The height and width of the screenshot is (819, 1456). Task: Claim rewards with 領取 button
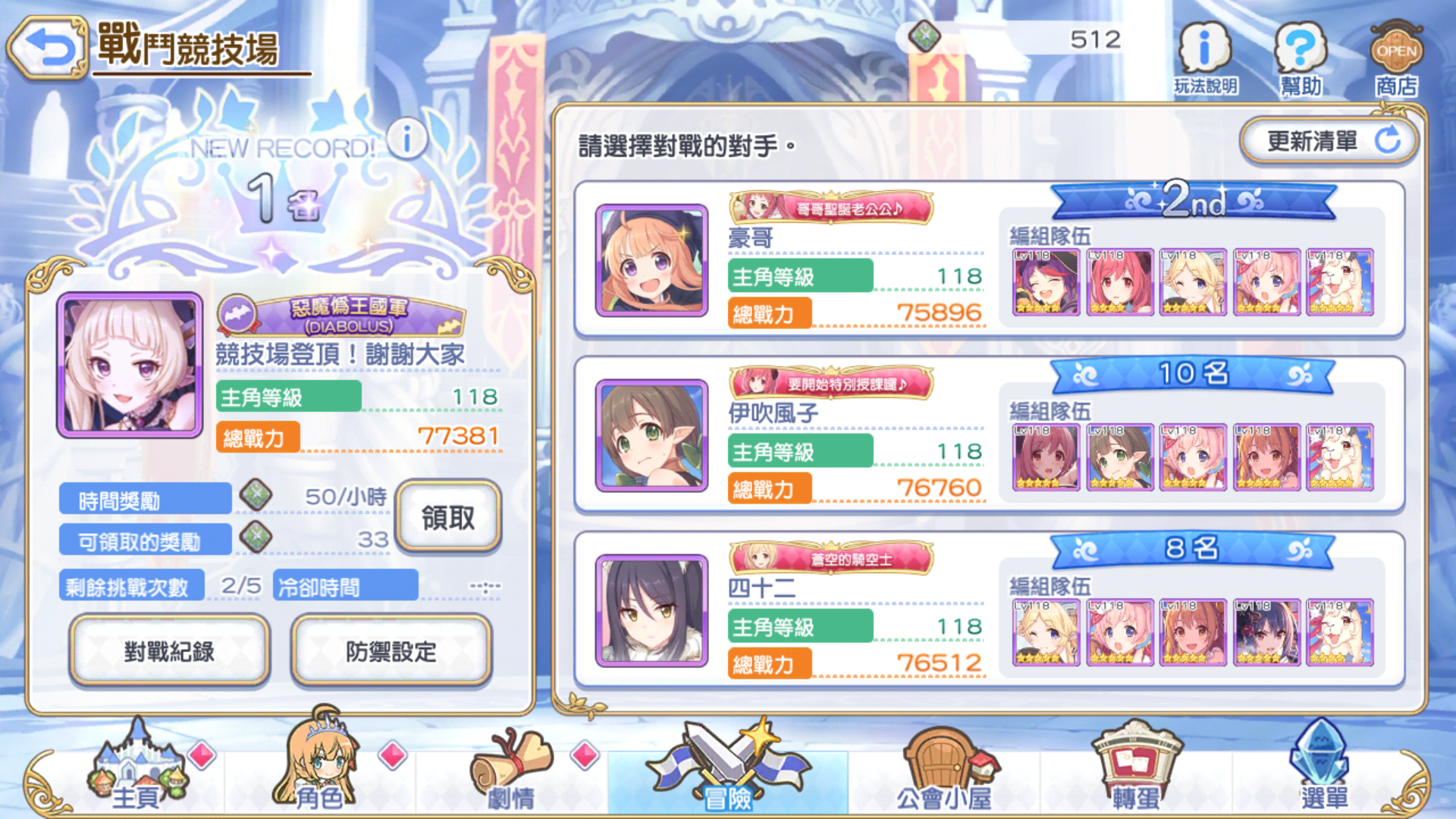pyautogui.click(x=448, y=517)
